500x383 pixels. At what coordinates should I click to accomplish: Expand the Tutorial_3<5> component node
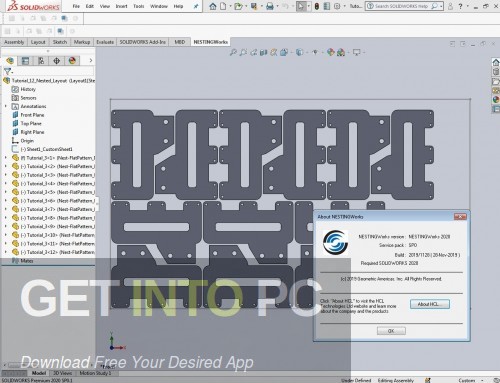click(x=6, y=192)
